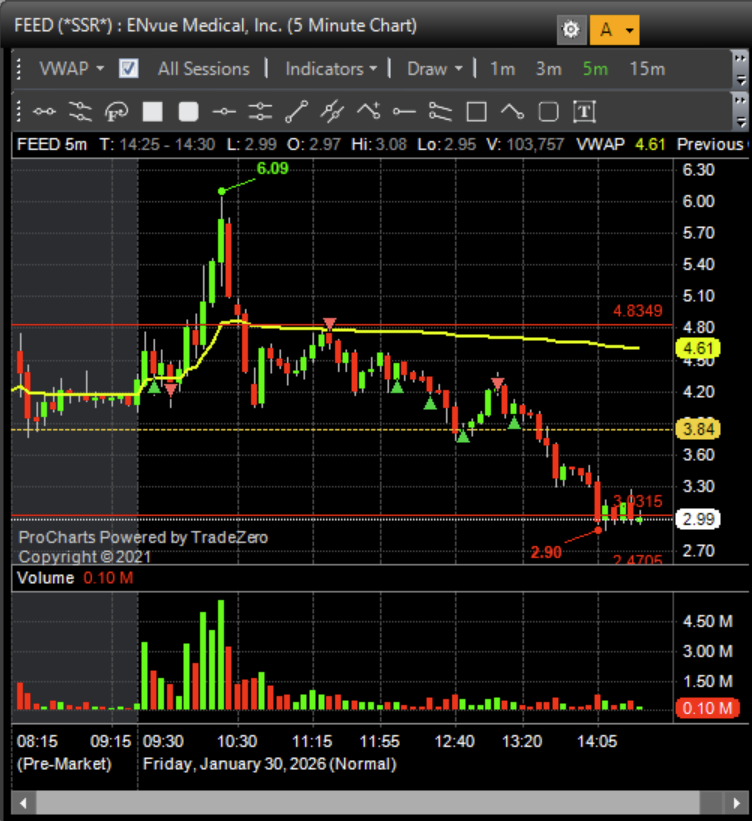Image resolution: width=752 pixels, height=821 pixels.
Task: Click the 4.8349 resistance level label
Action: coord(637,310)
